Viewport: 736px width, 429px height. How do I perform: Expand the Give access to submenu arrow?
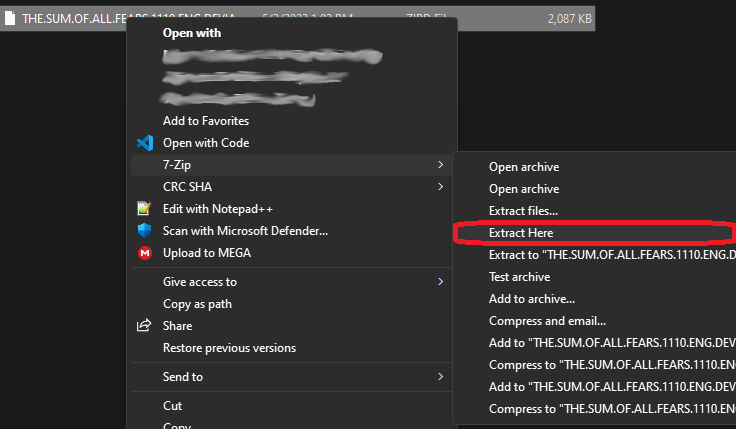tap(440, 282)
